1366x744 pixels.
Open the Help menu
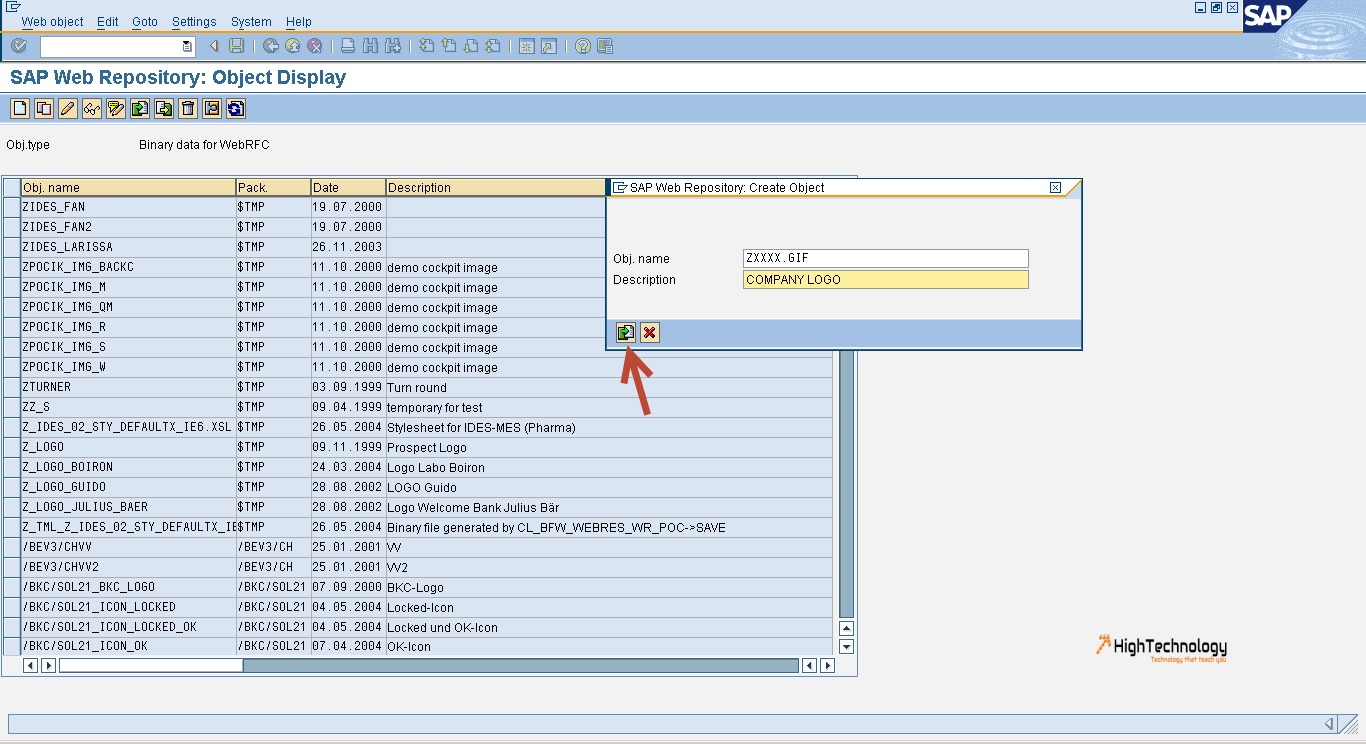pyautogui.click(x=298, y=22)
